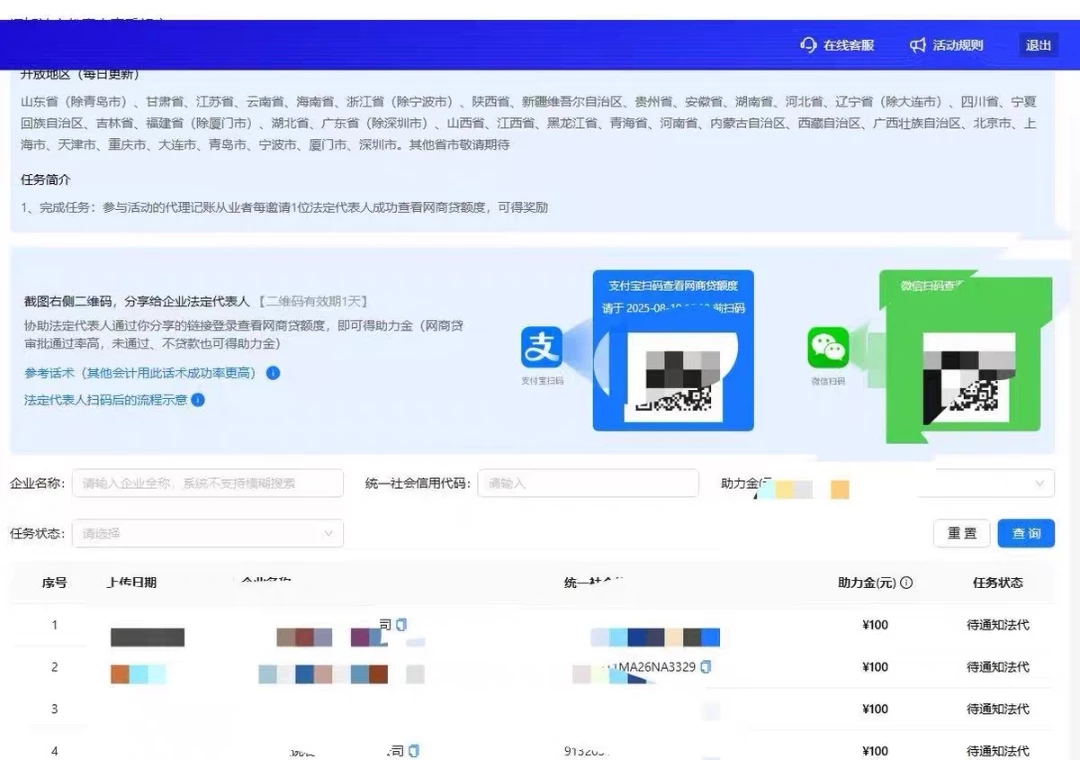Viewport: 1080px width, 760px height.
Task: Copy company name in row 4
Action: (413, 750)
